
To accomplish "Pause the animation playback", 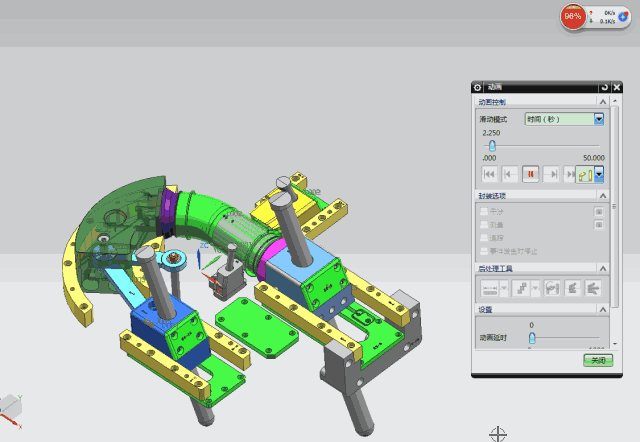I will click(531, 174).
